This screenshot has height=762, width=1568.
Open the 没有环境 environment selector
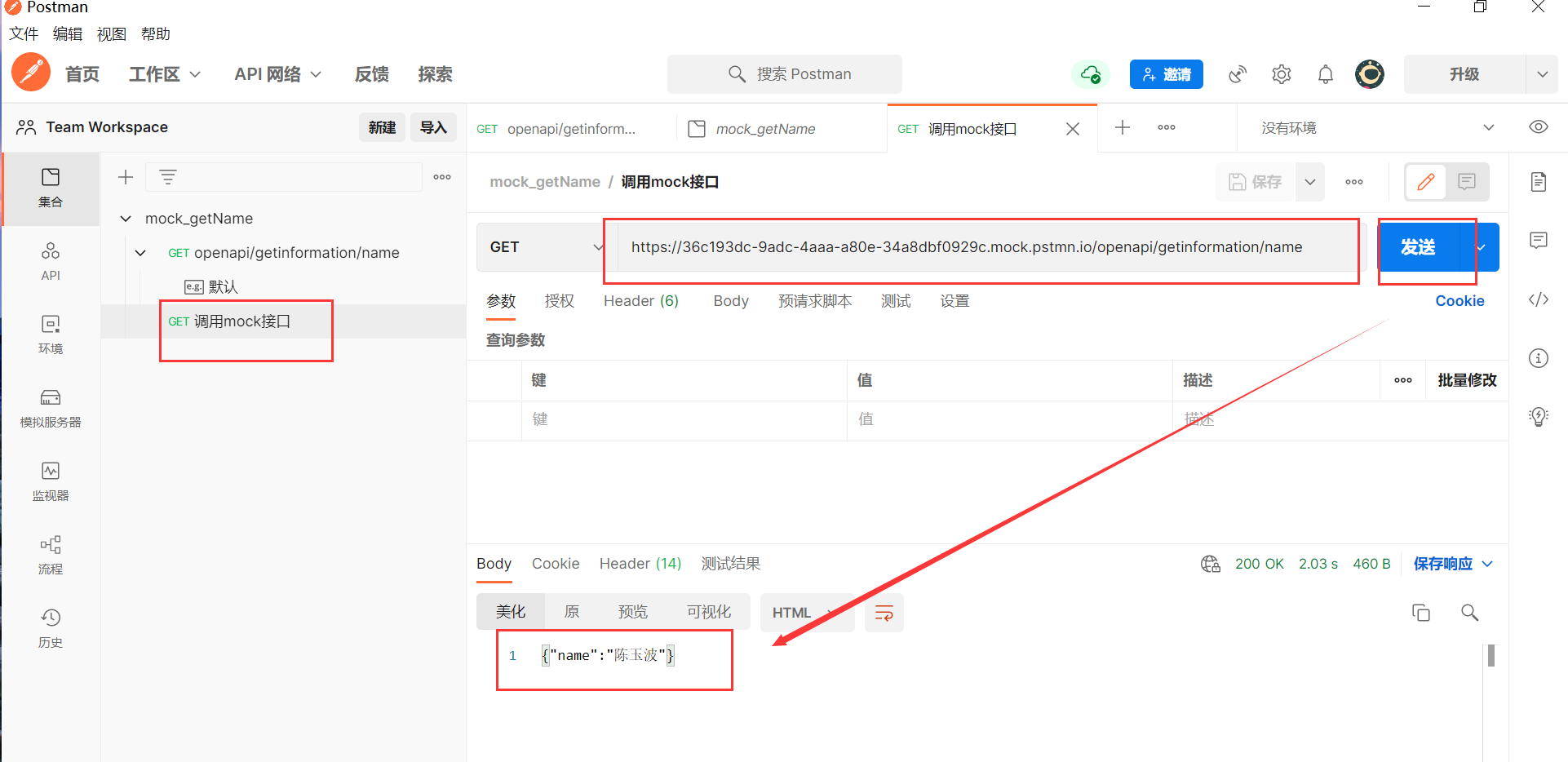click(1377, 128)
